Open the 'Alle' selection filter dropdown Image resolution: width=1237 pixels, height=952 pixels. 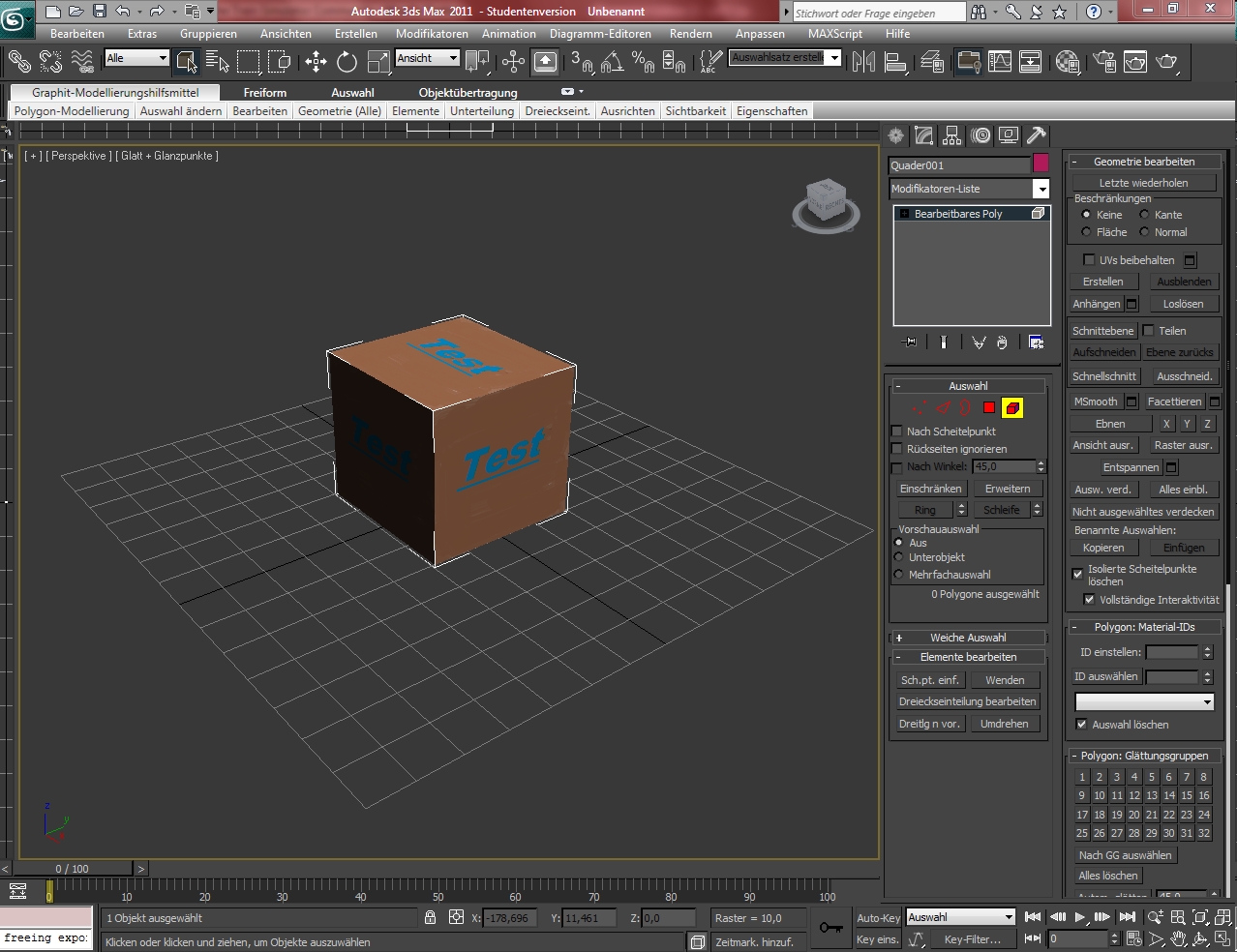coord(136,58)
